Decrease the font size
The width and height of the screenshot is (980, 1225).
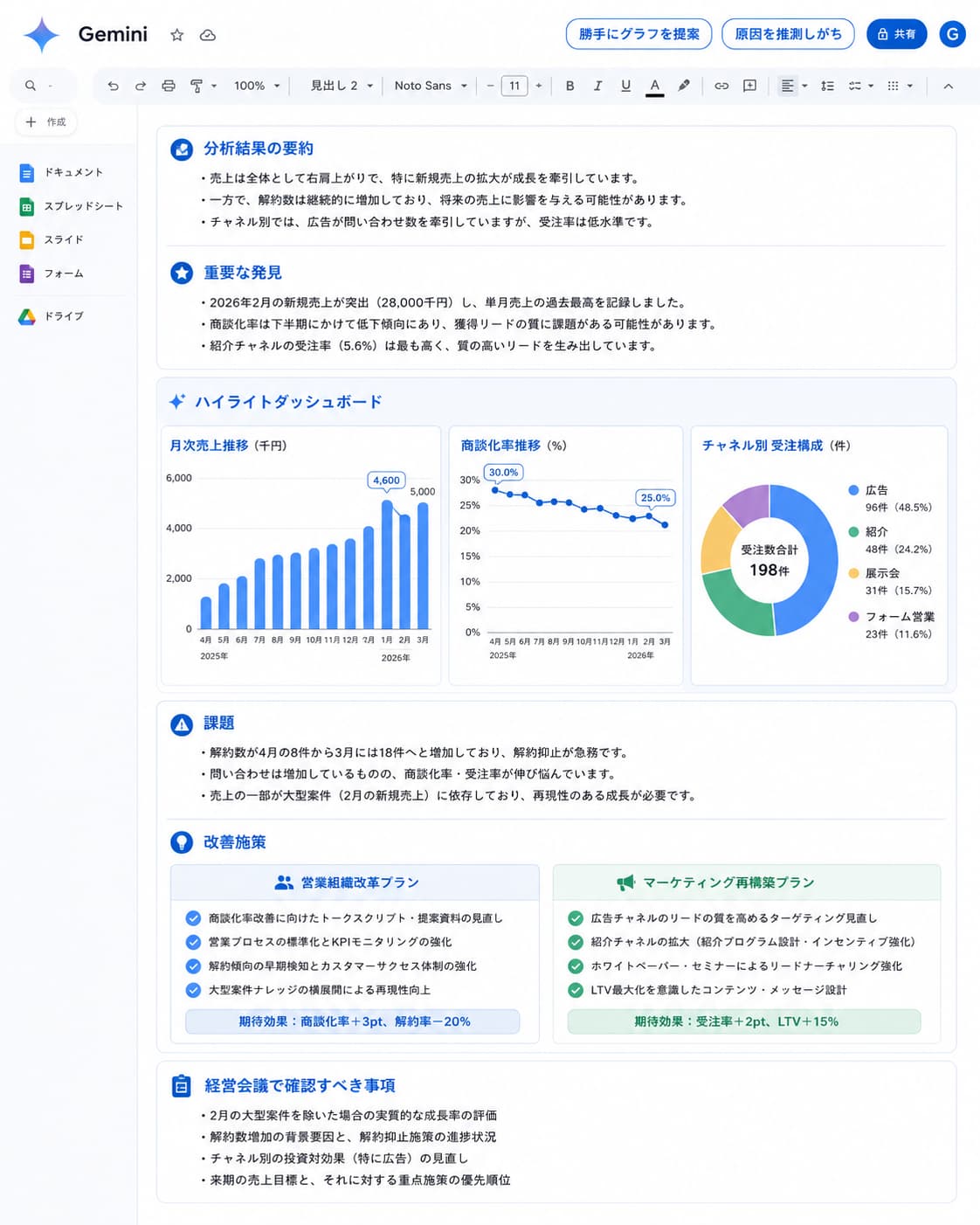(x=490, y=86)
